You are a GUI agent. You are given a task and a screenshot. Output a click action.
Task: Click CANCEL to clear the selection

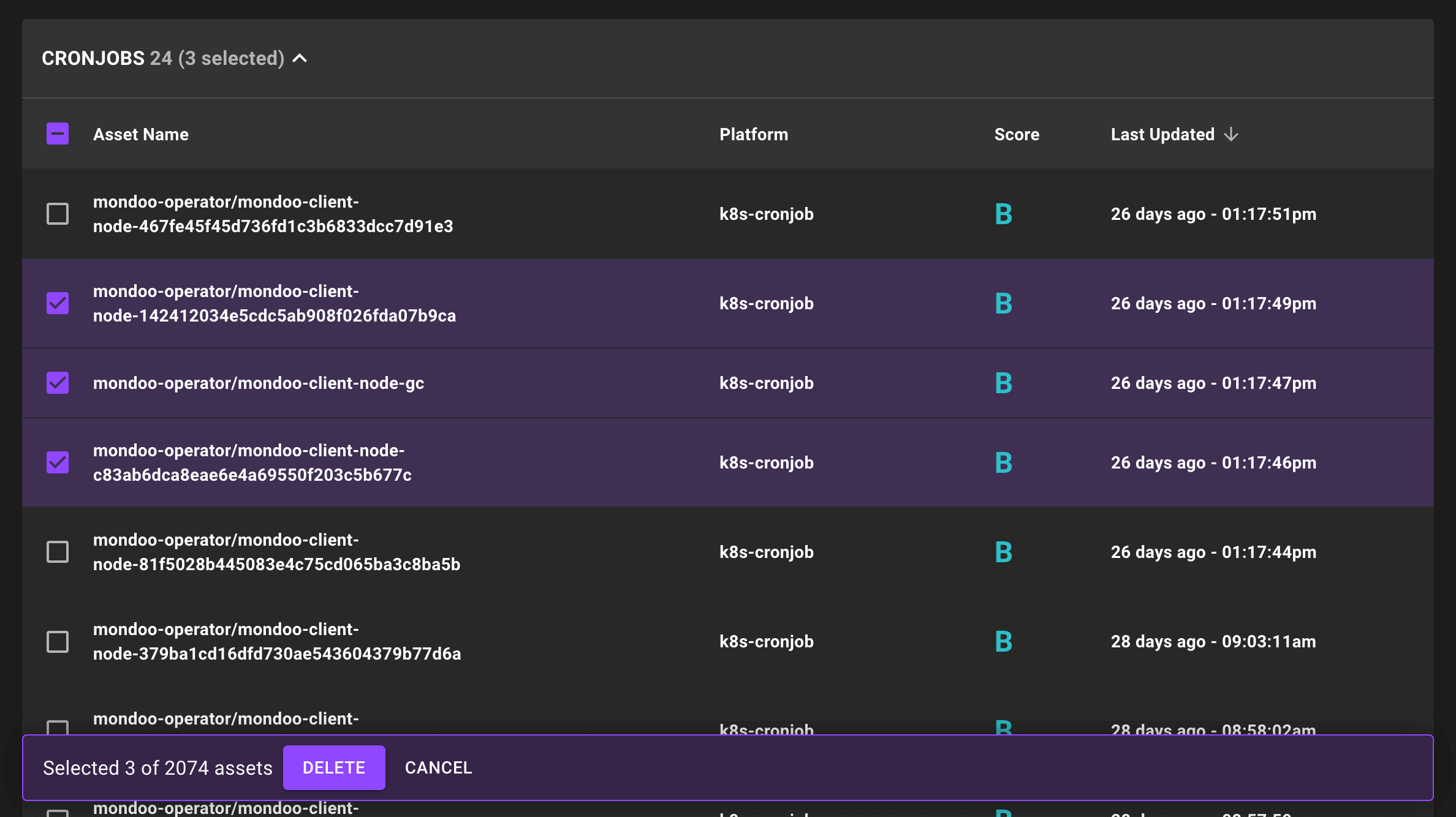pos(438,767)
